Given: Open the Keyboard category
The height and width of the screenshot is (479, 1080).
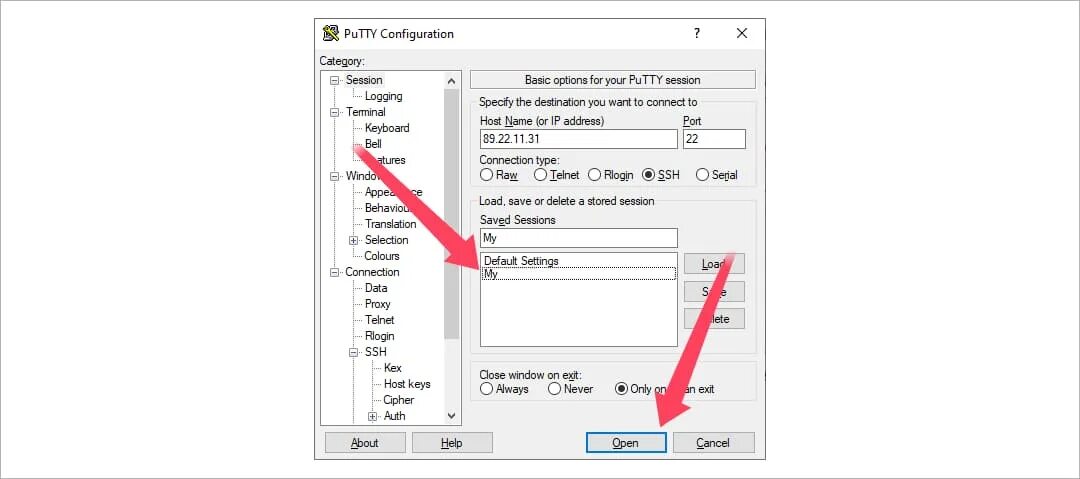Looking at the screenshot, I should (387, 128).
